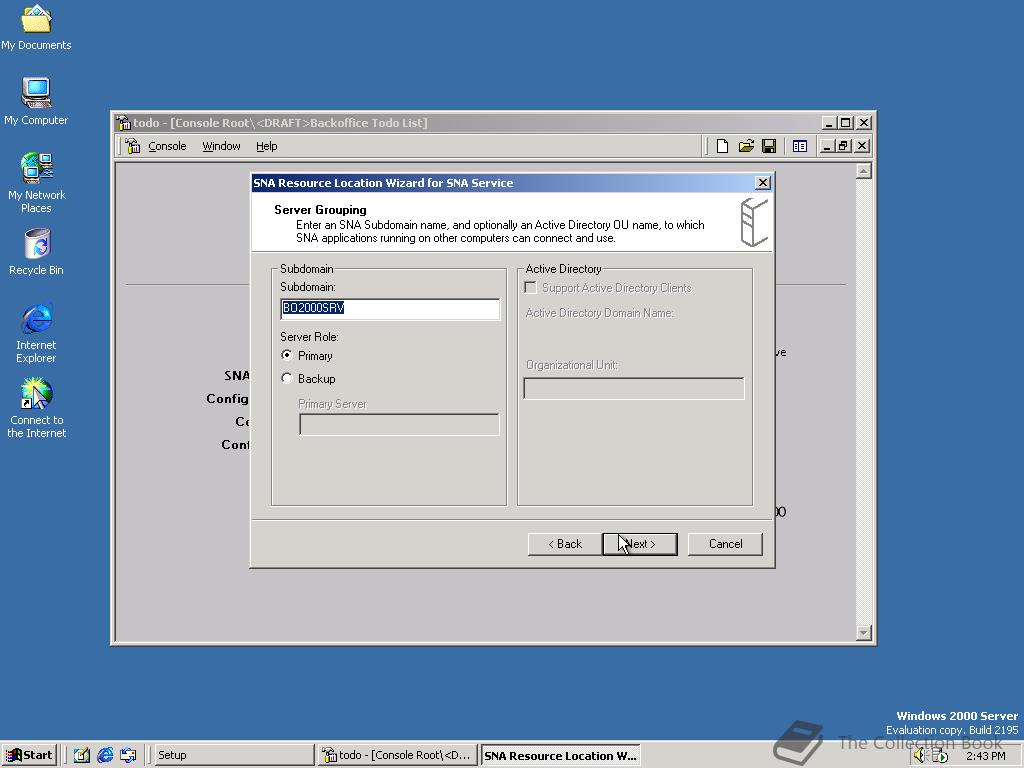Click the tray icon beside the clock
Viewport: 1024px width, 768px height.
point(940,756)
